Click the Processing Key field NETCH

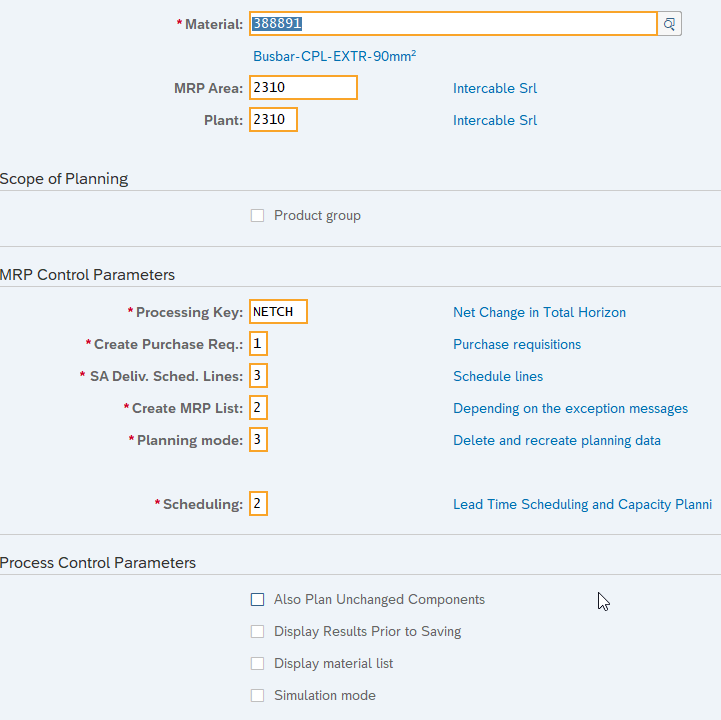(278, 312)
